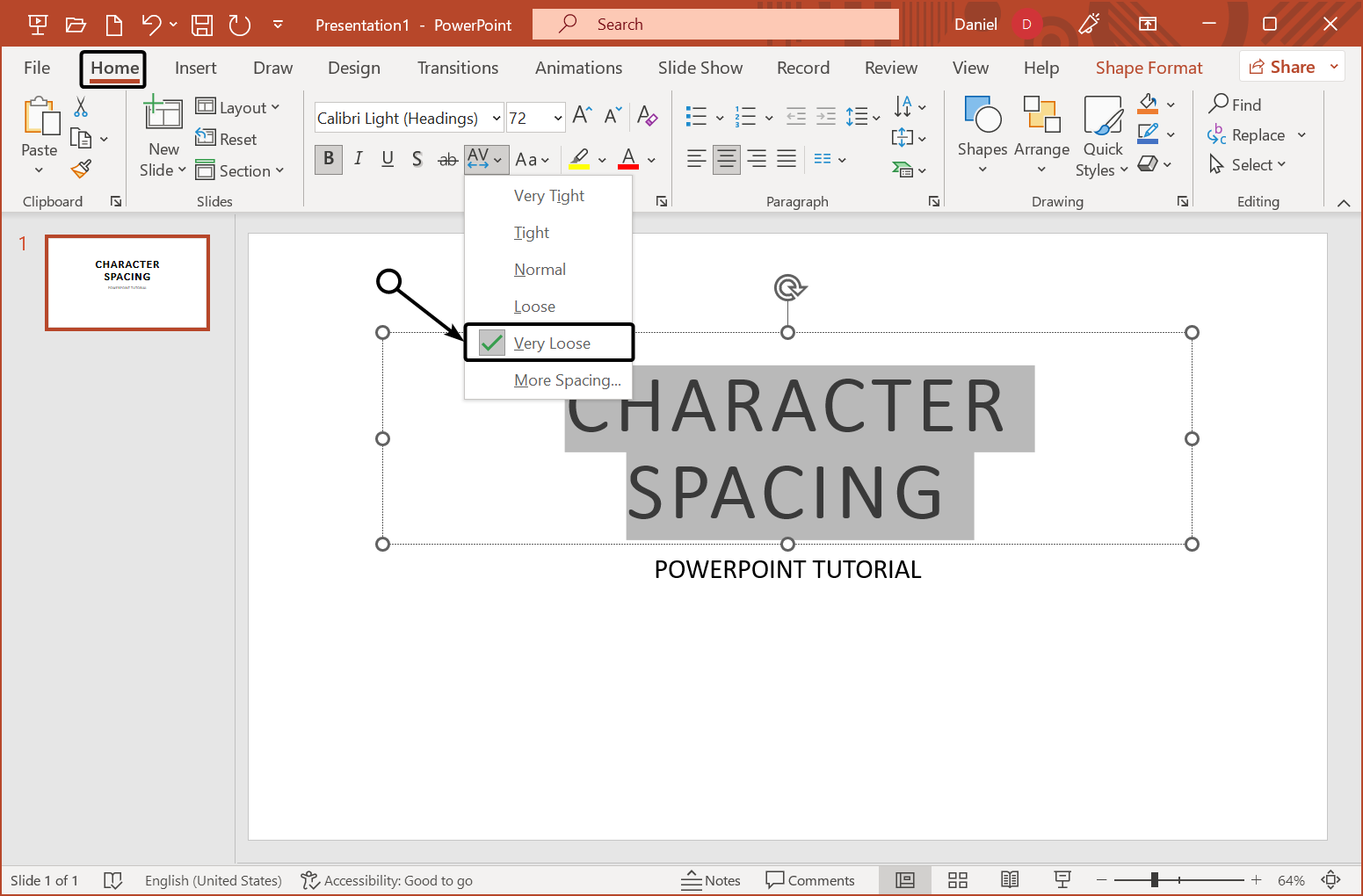The image size is (1363, 896).
Task: Apply strikethrough to the text
Action: pos(446,159)
